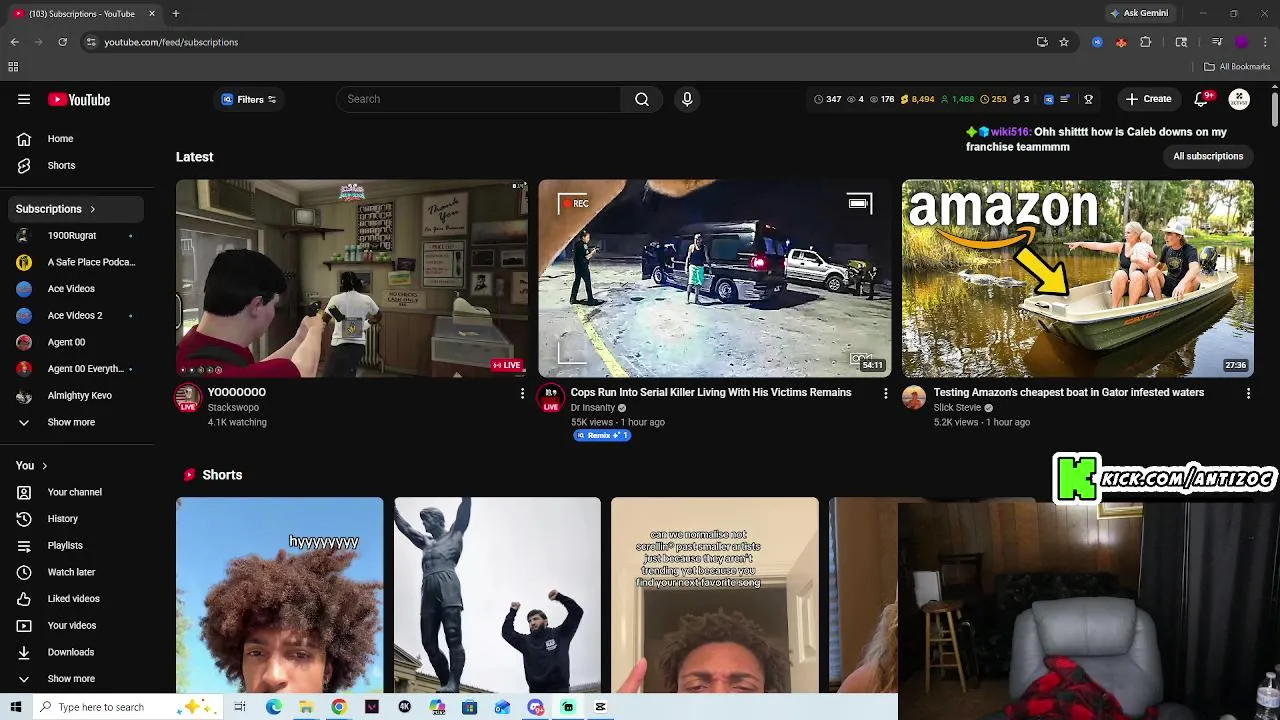Open the Chrome apps grid icon
The image size is (1280, 720).
[x=13, y=67]
